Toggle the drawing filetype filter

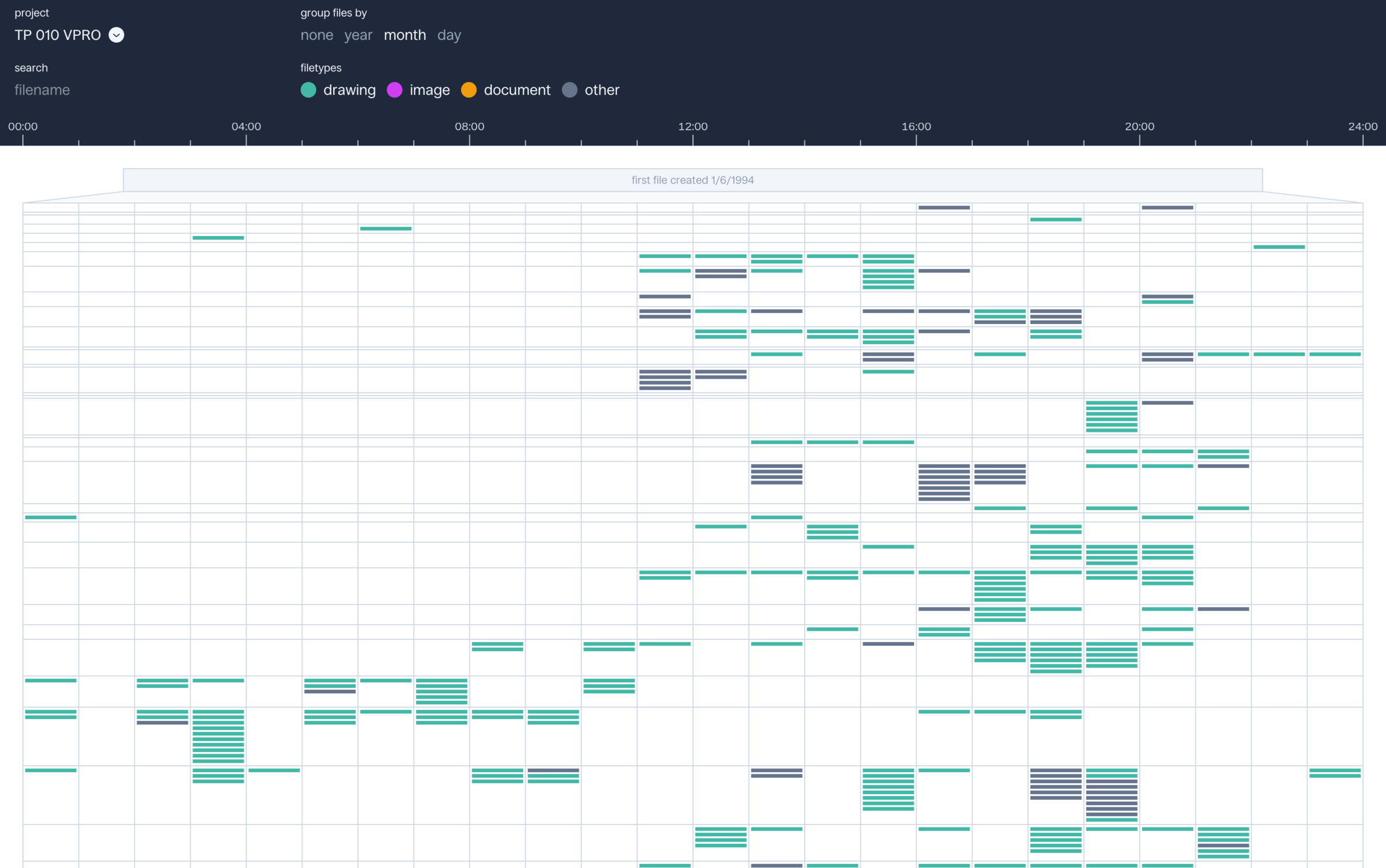tap(349, 90)
